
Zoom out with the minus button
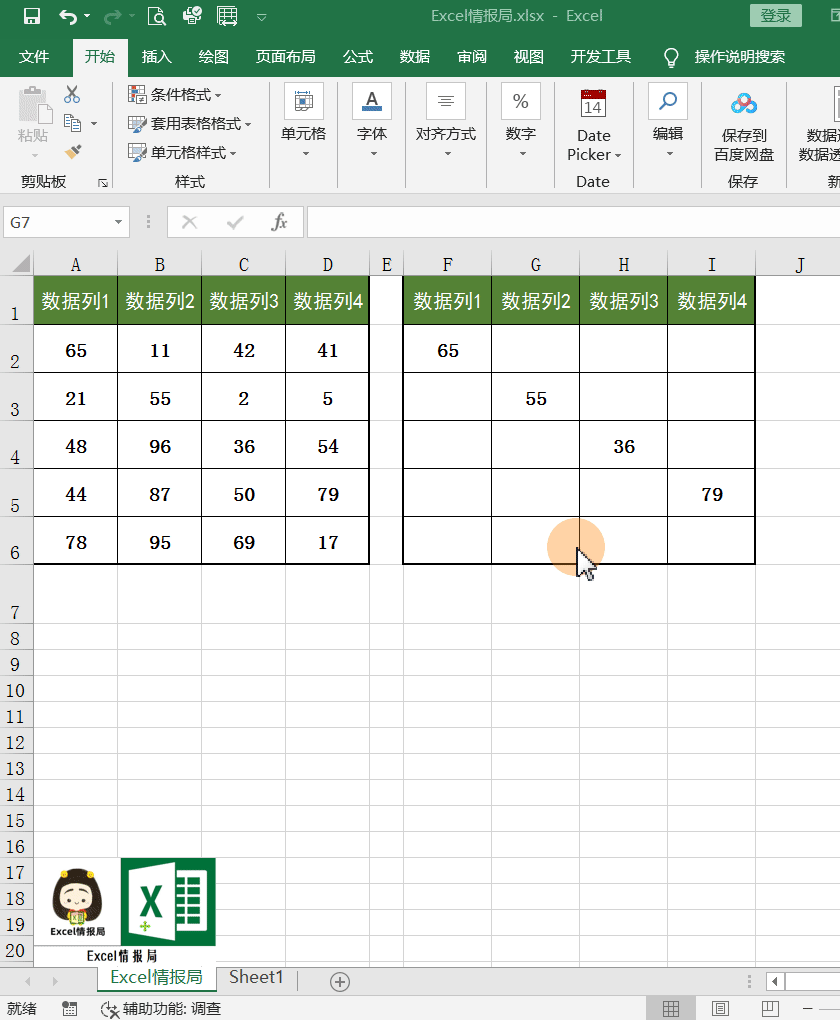point(807,1008)
